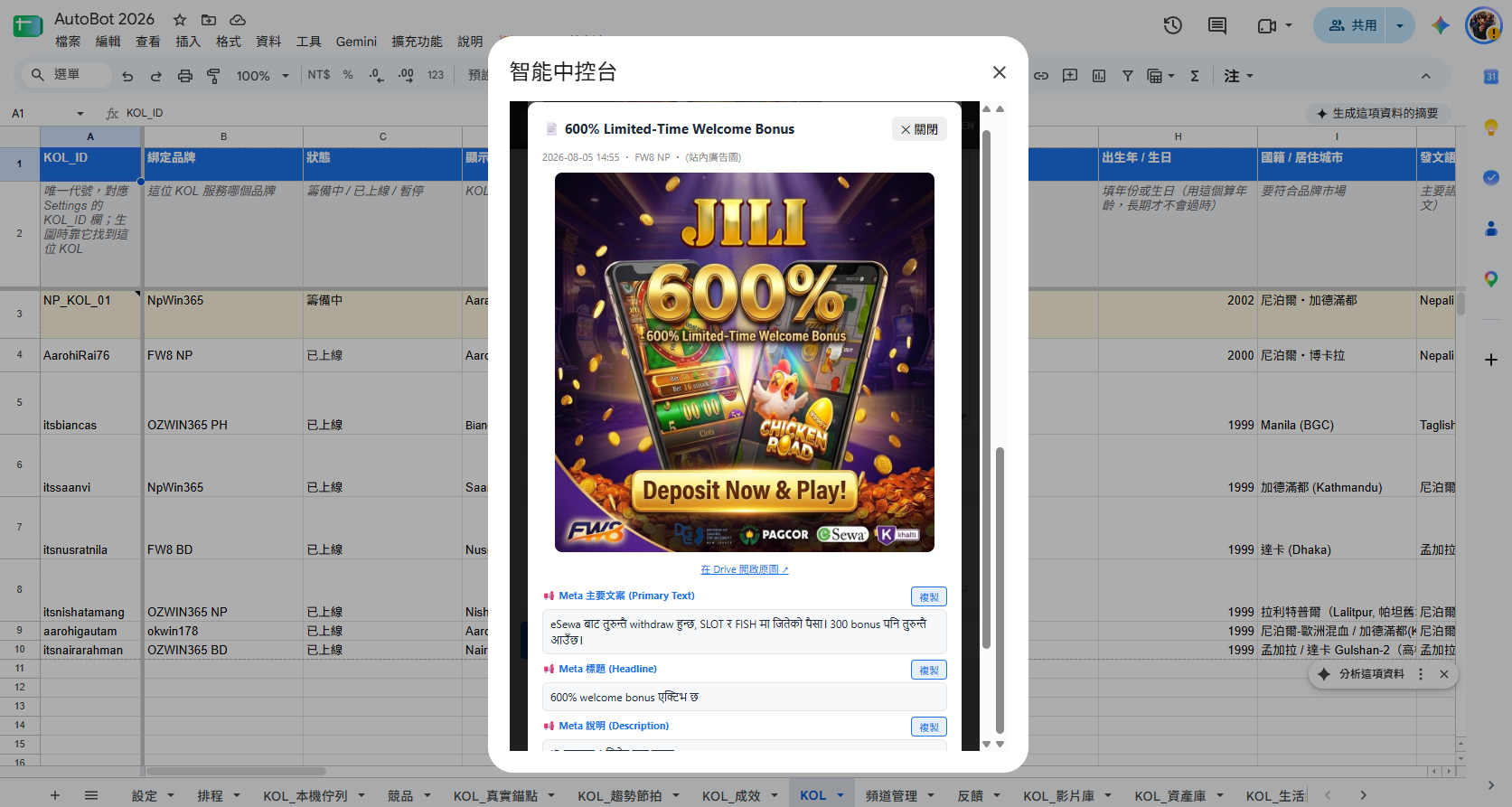Click the Undo toolbar icon
The height and width of the screenshot is (807, 1512).
point(127,76)
